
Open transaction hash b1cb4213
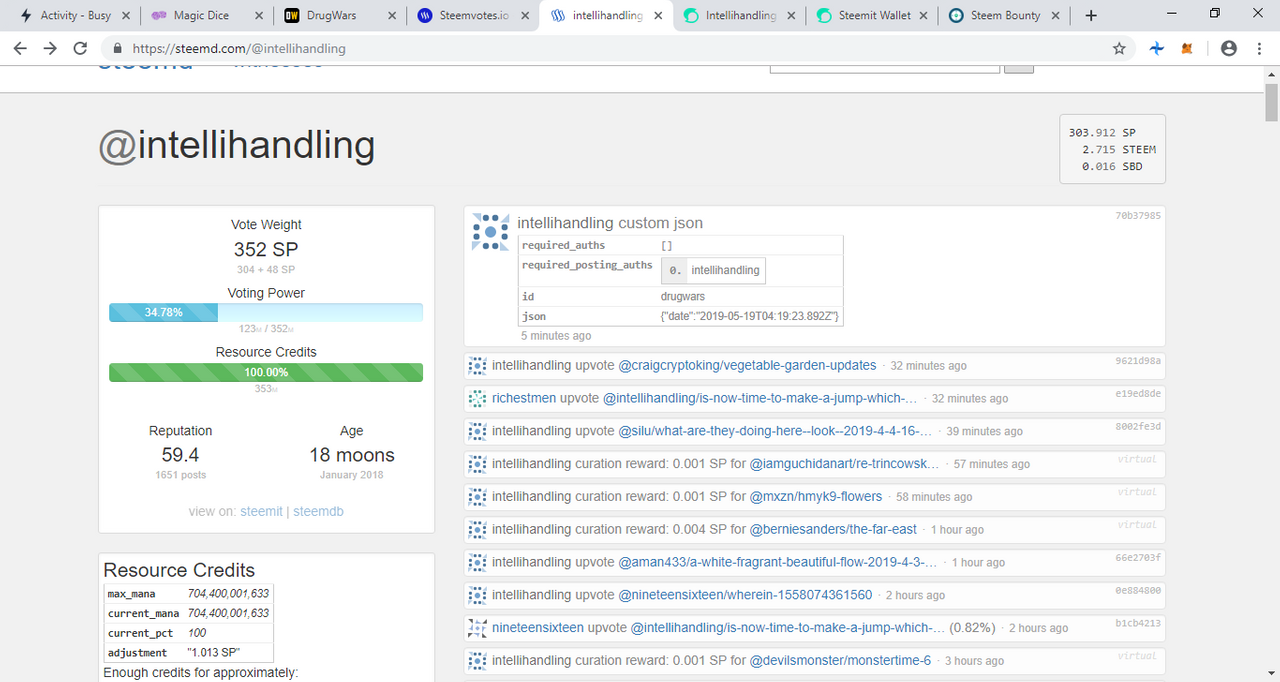coord(1138,623)
